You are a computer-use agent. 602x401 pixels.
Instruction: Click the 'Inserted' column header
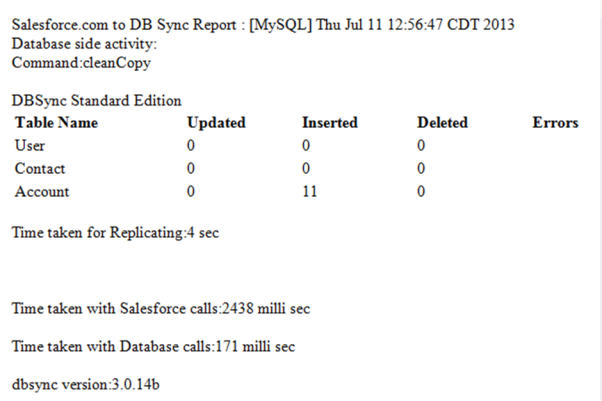click(330, 123)
